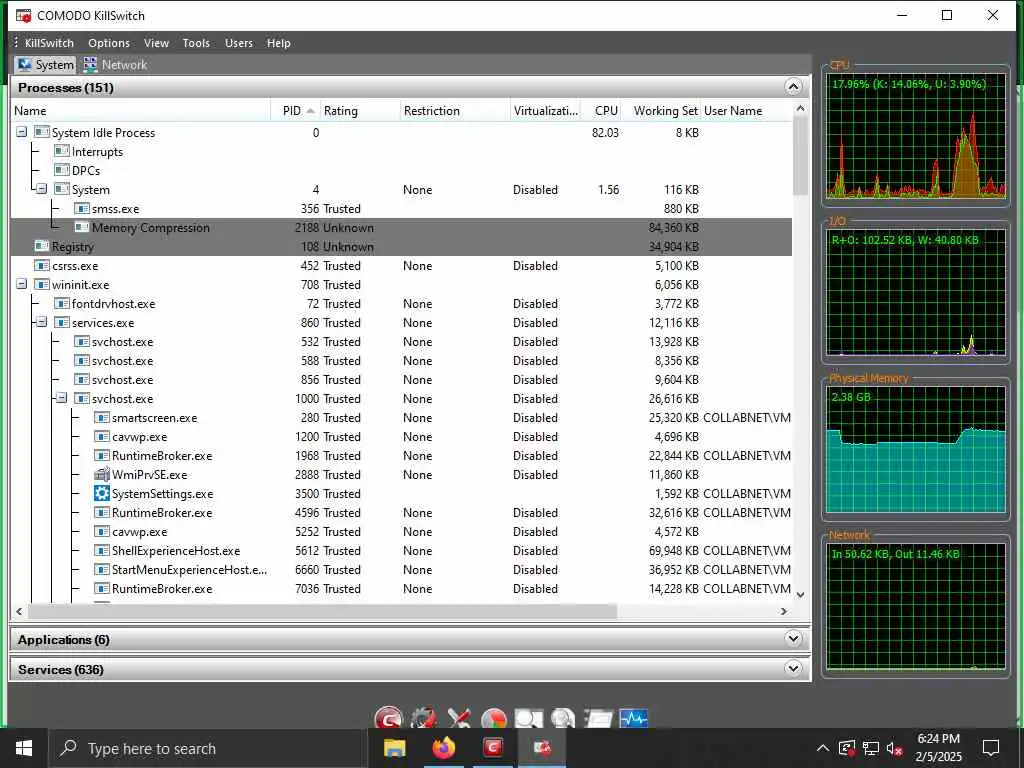Collapse the svchost.exe PID 1000 node

click(x=61, y=398)
